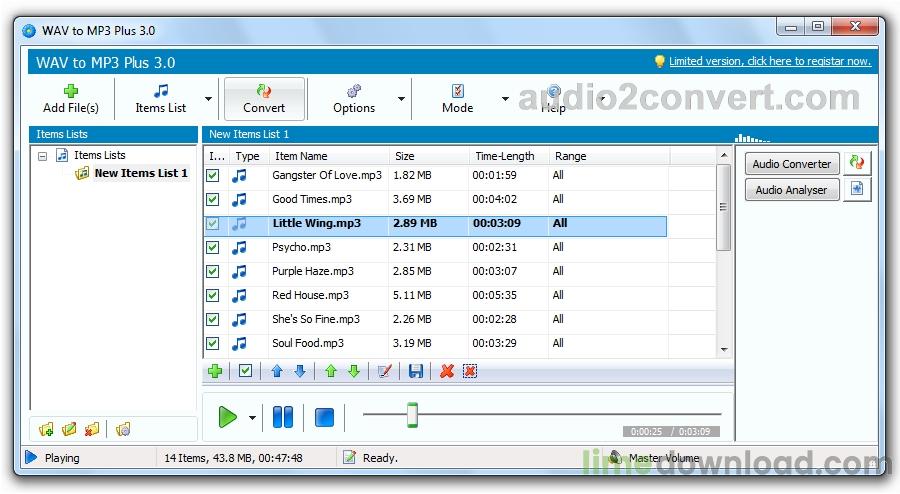Start conversion with the Convert button
The height and width of the screenshot is (494, 900).
tap(264, 99)
